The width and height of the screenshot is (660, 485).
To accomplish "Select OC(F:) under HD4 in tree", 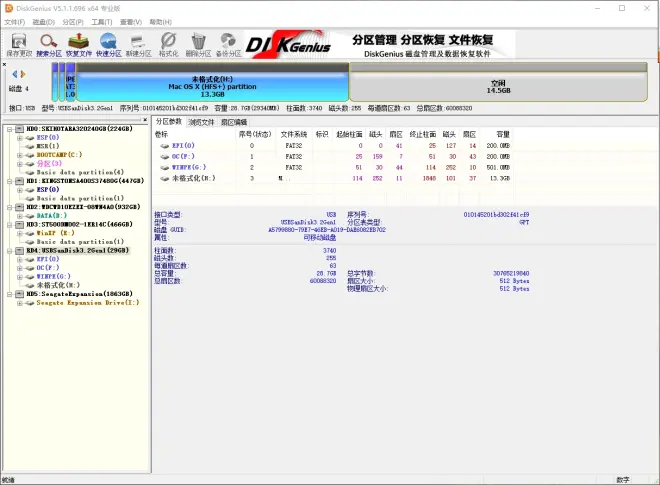I will point(48,268).
